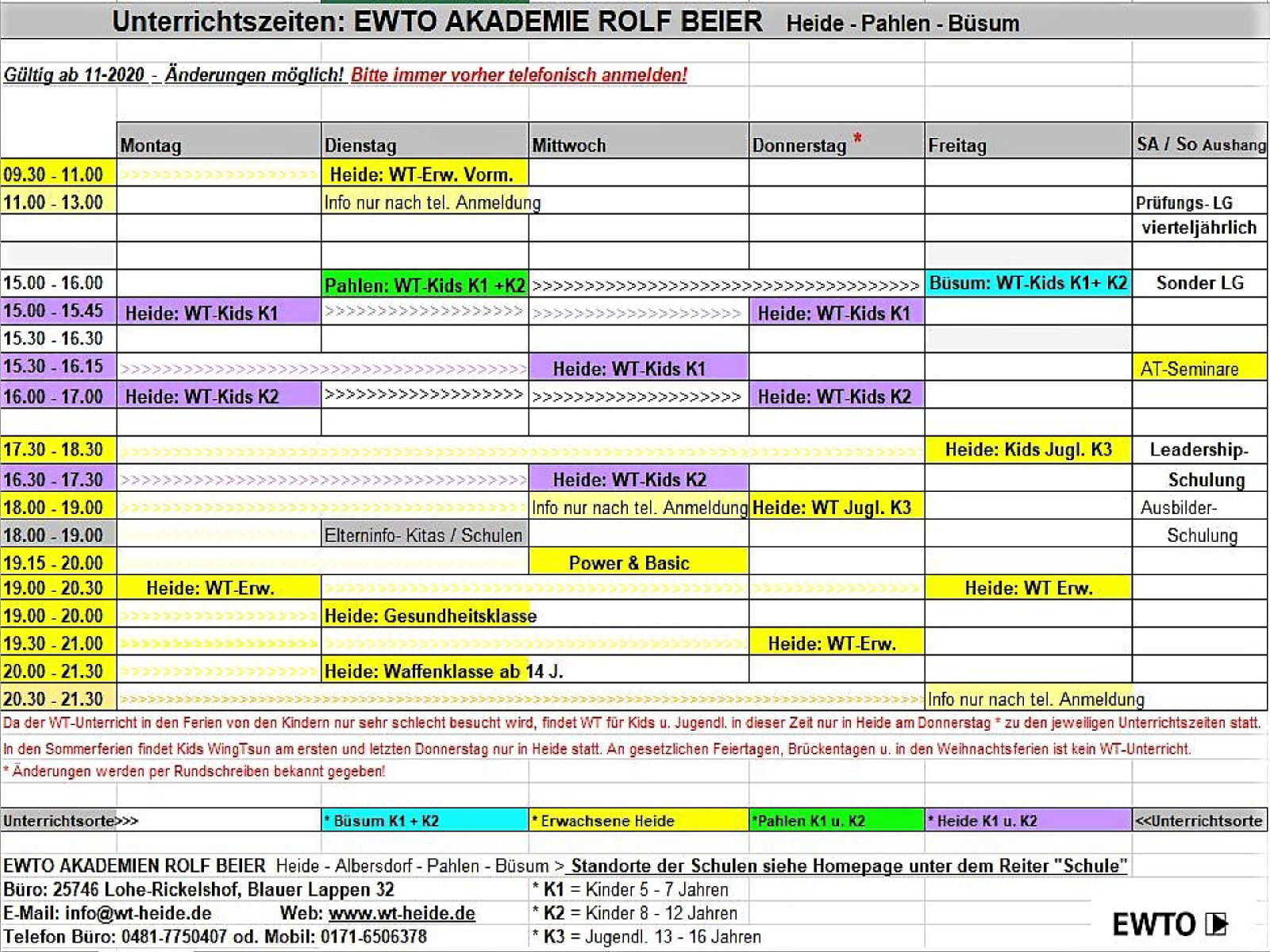The image size is (1270, 952).
Task: Click the red Bitte immer vorher telefonisch anmelden text
Action: (x=519, y=75)
